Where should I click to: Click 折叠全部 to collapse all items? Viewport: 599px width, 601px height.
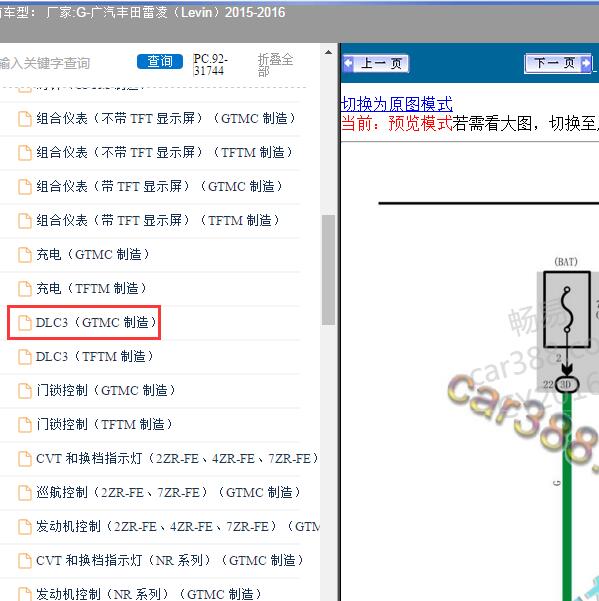point(275,65)
